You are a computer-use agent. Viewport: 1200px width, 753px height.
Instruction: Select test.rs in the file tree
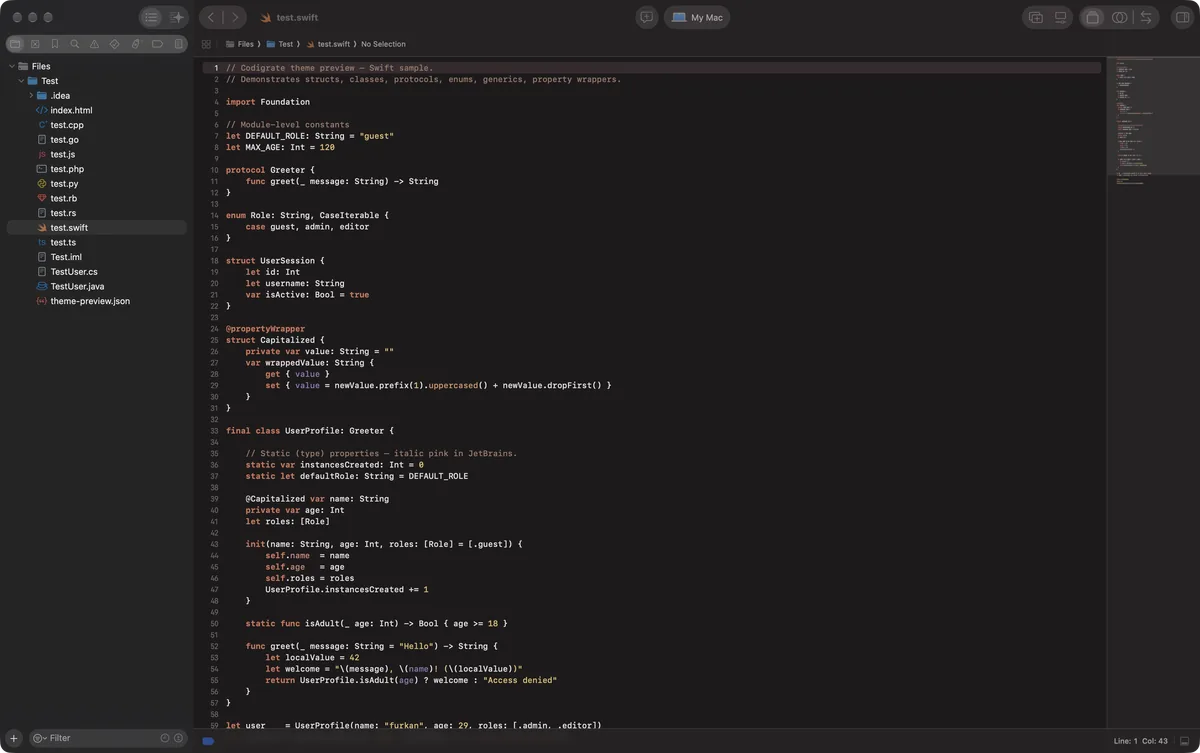pos(96,213)
